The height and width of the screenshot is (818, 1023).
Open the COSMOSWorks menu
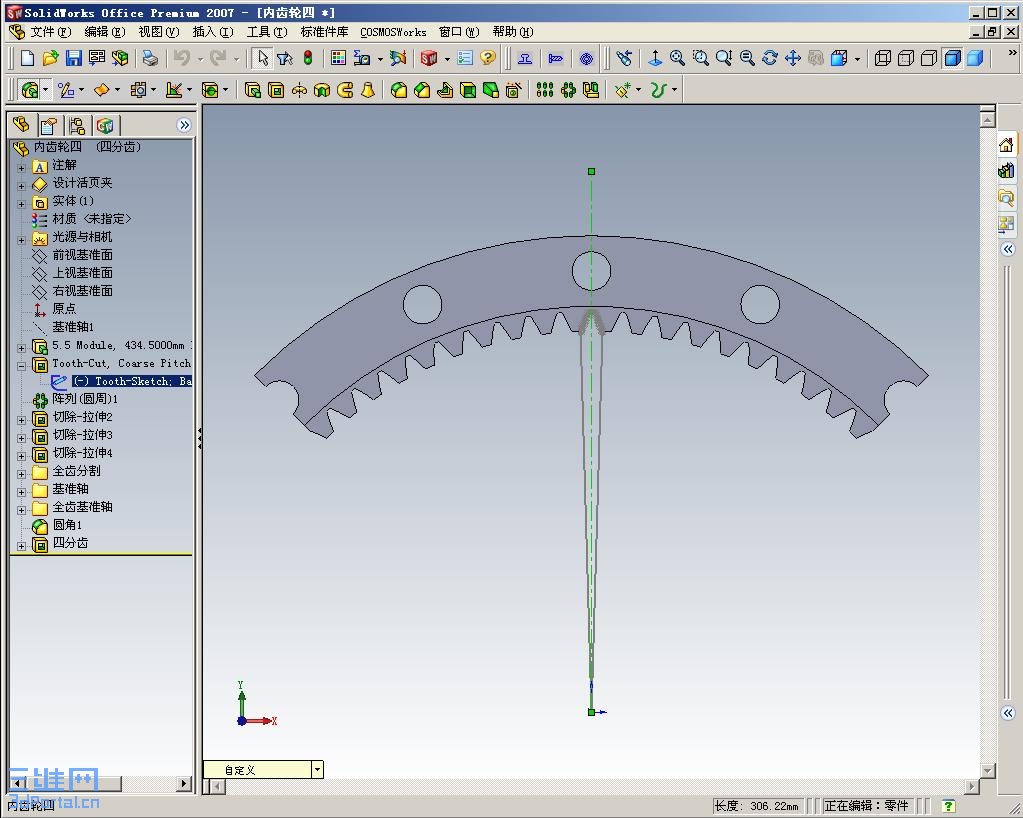coord(393,32)
